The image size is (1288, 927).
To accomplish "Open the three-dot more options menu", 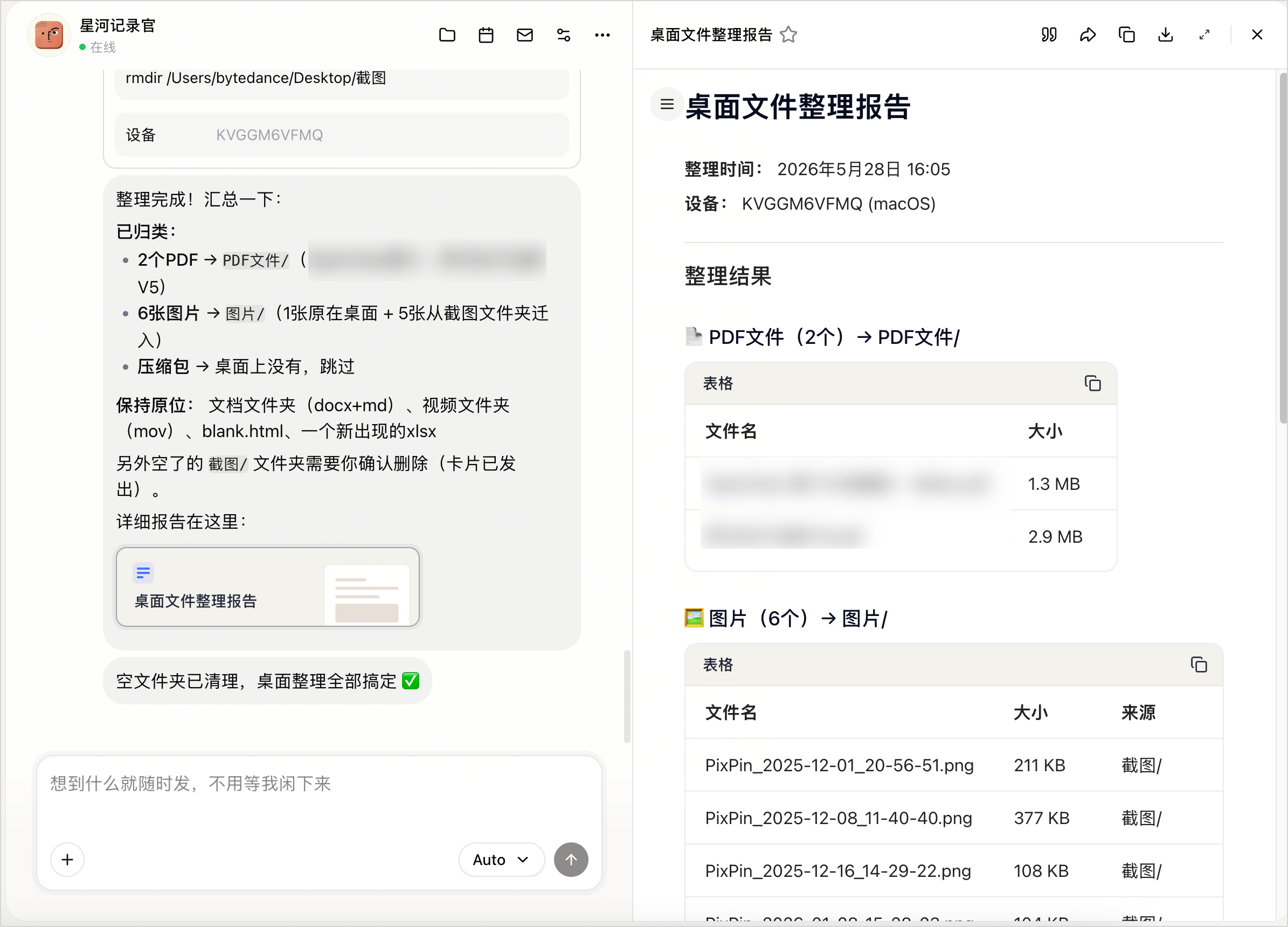I will coord(603,35).
